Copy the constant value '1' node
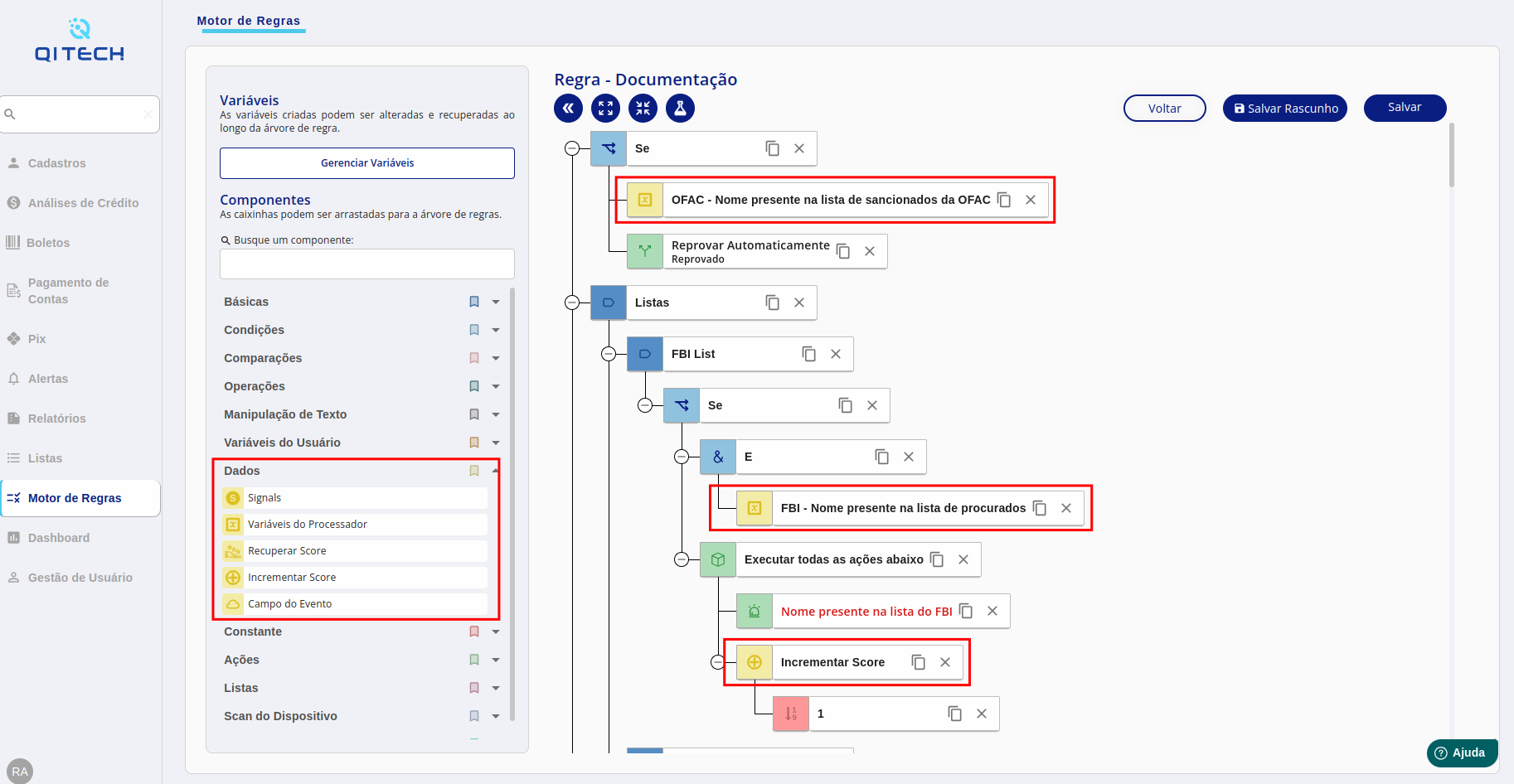This screenshot has width=1514, height=784. click(x=955, y=714)
